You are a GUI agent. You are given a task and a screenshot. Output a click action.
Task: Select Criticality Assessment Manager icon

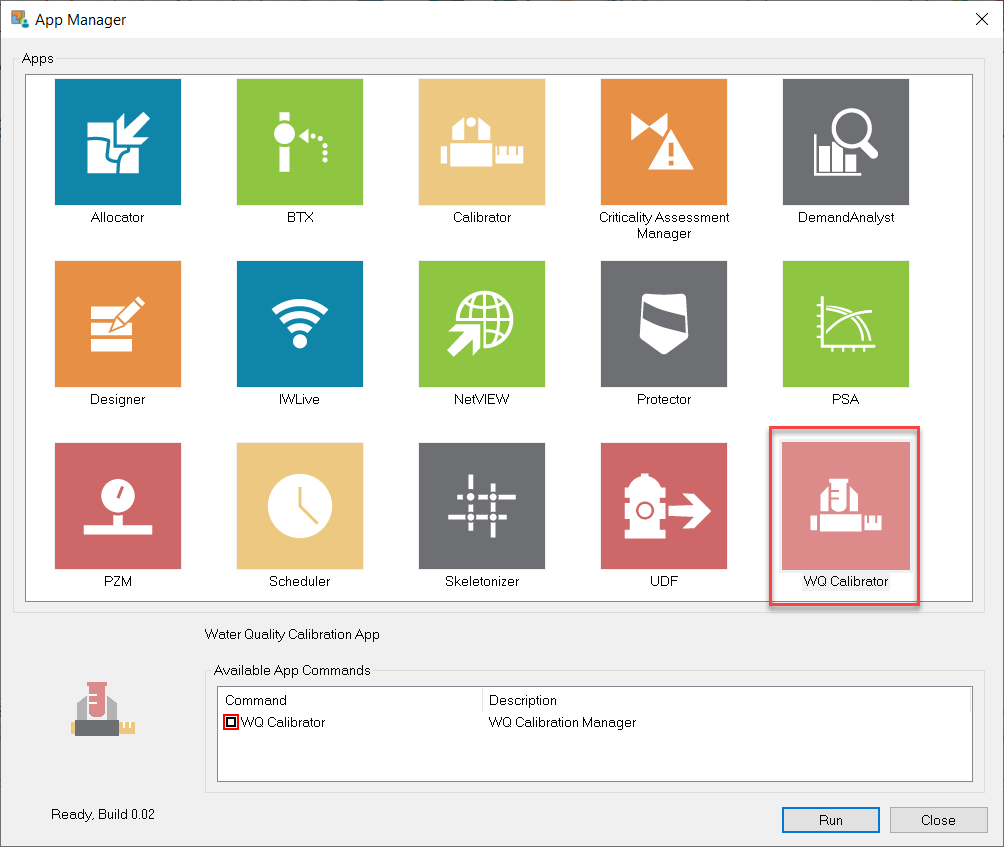tap(663, 142)
